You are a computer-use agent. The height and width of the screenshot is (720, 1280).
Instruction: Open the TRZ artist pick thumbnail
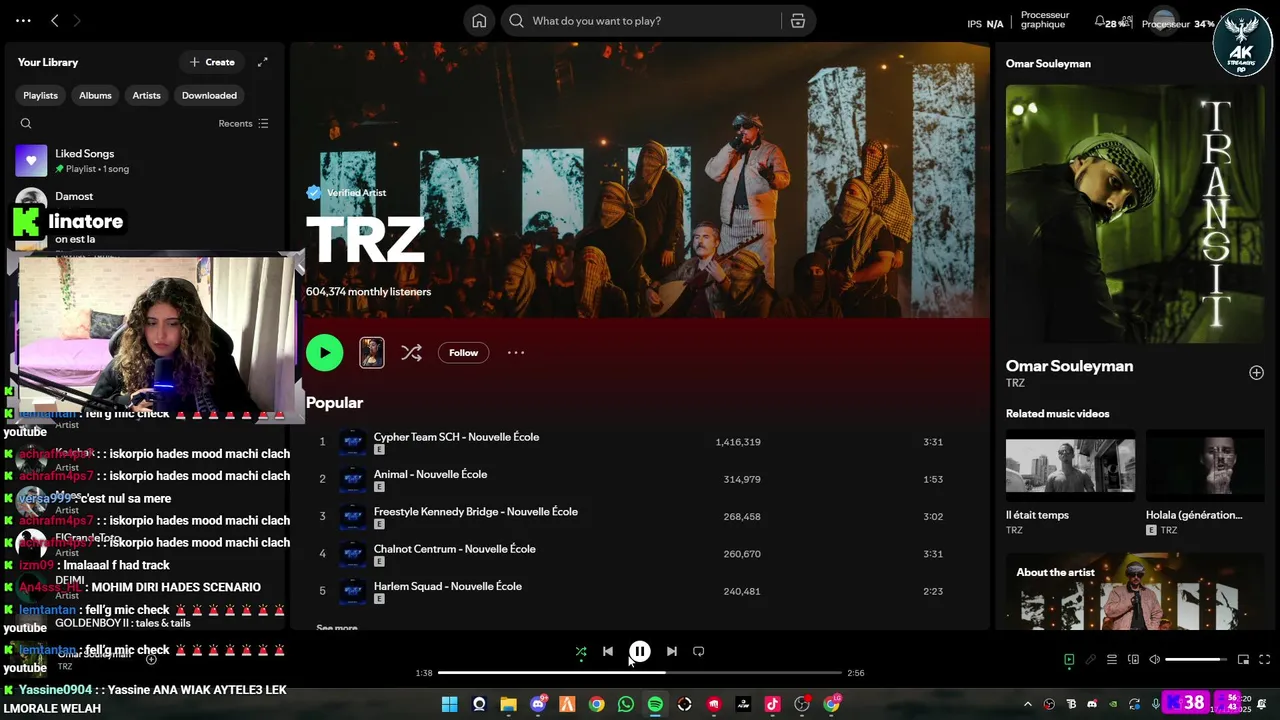click(372, 353)
